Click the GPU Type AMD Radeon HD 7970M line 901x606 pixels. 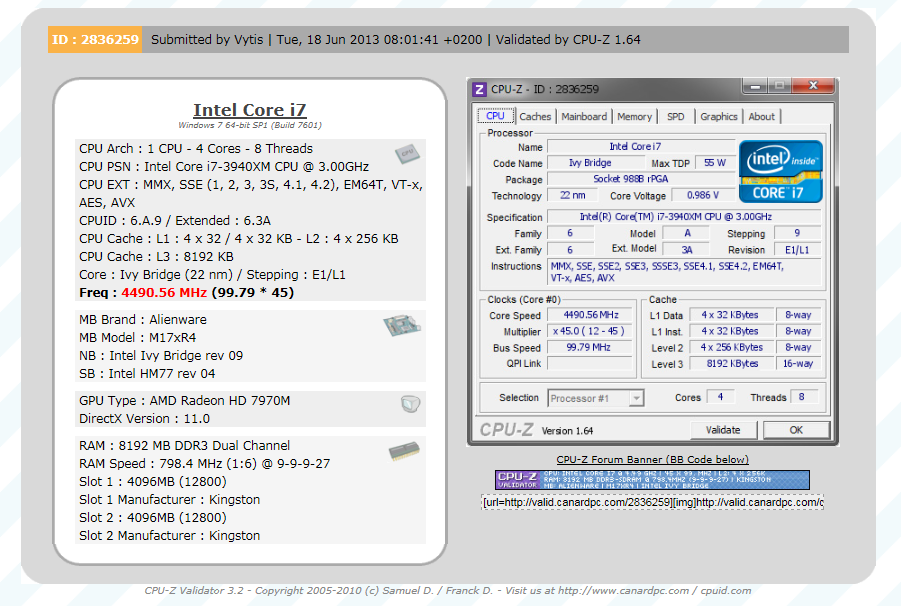(184, 400)
